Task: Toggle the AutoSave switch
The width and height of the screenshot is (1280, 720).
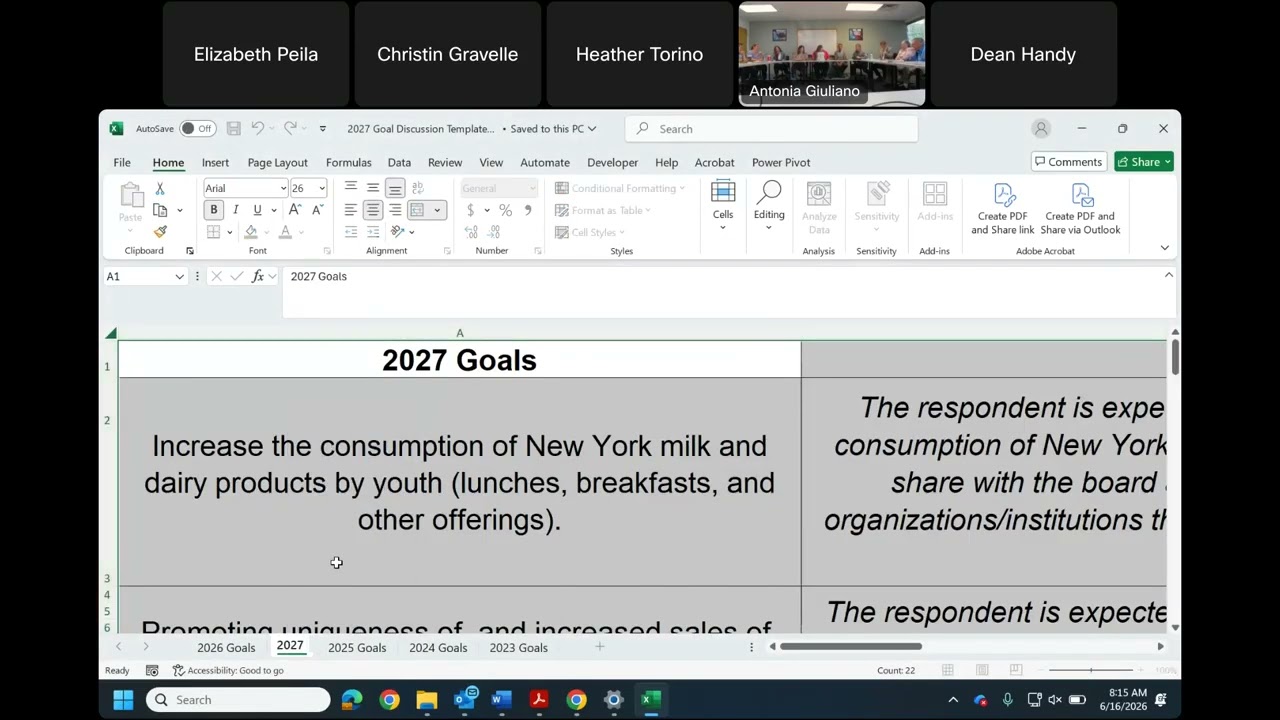Action: click(198, 129)
